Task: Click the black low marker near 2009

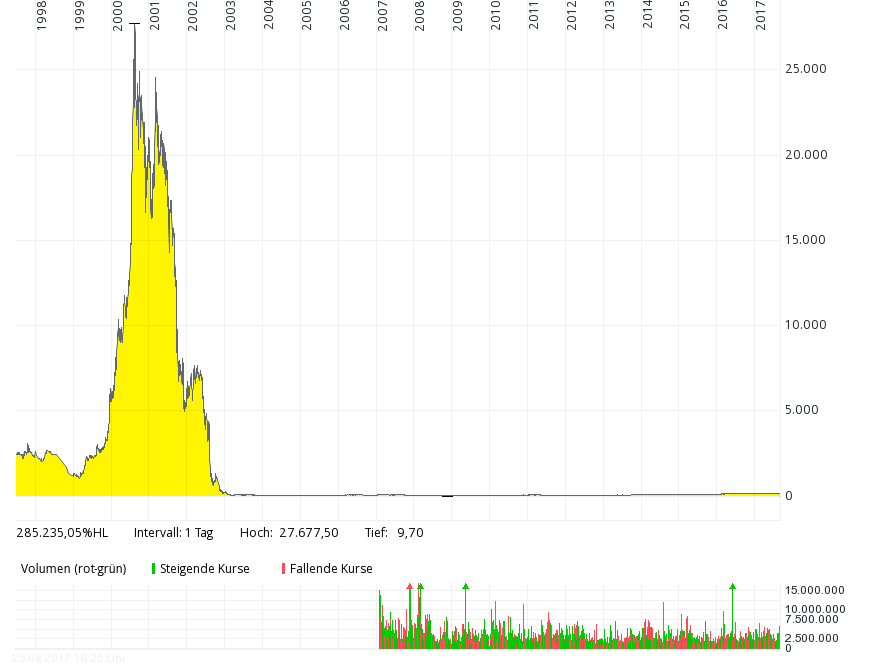Action: [448, 496]
